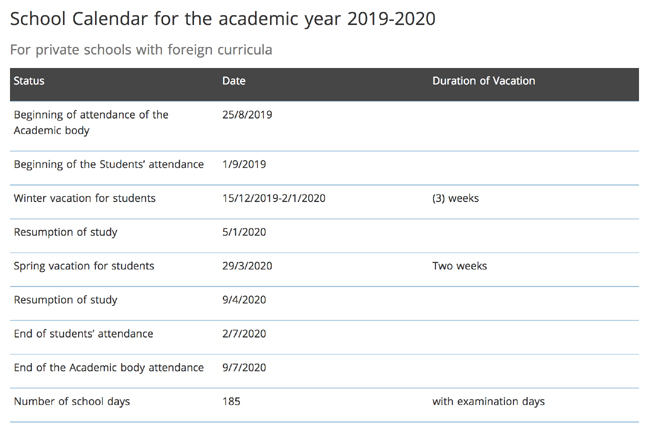Click the Number of school days row
Viewport: 650px width, 432px height.
point(324,405)
